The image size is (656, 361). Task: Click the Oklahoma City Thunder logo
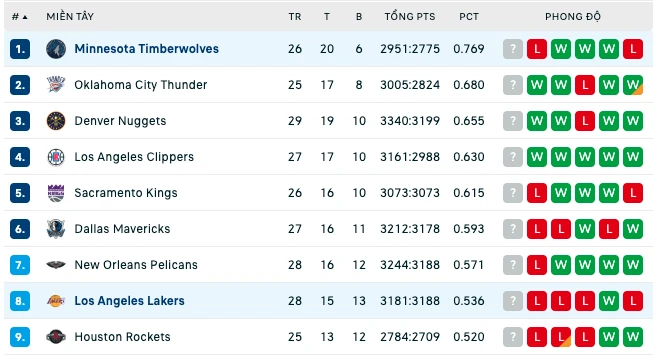[x=56, y=85]
